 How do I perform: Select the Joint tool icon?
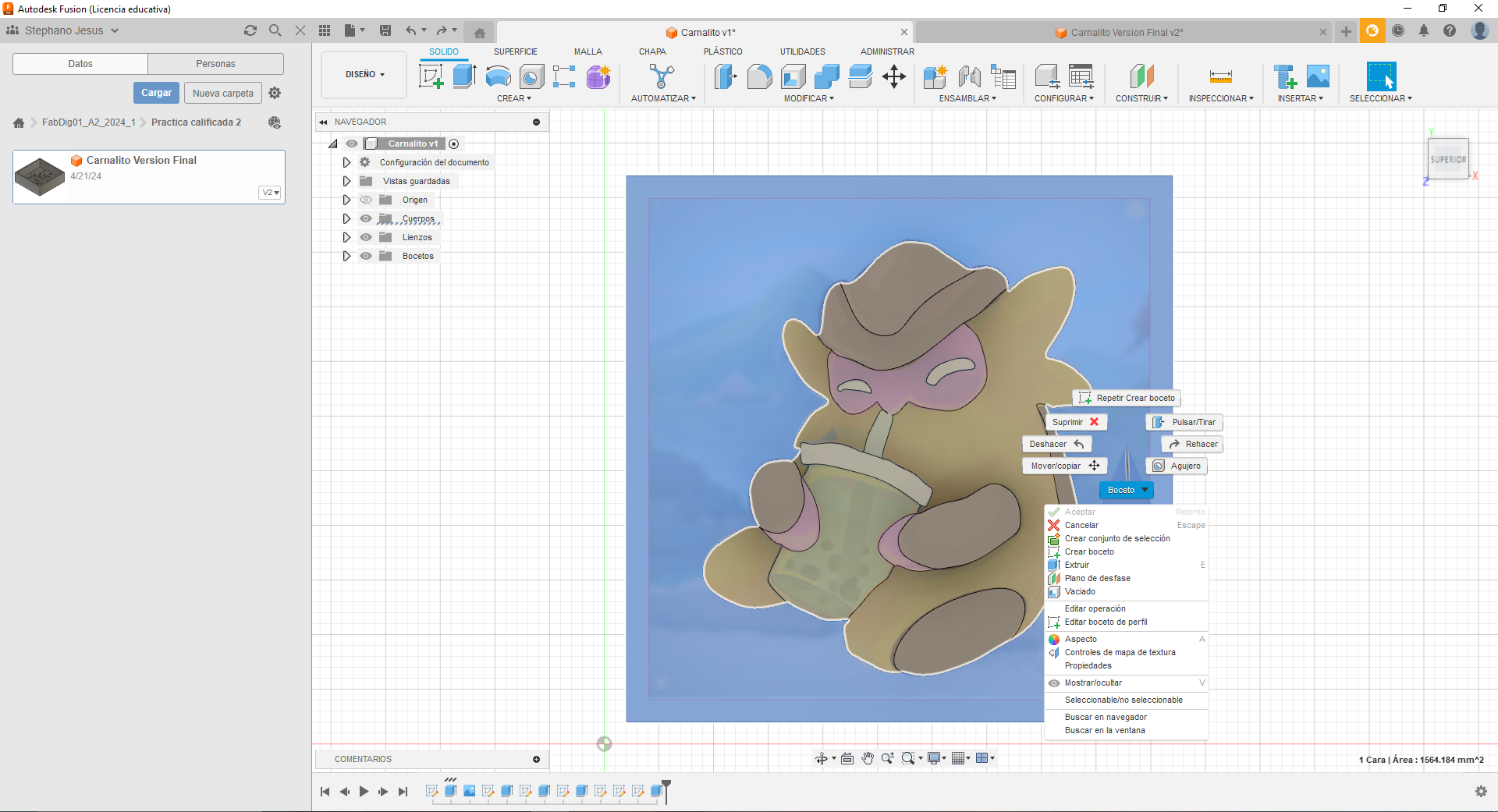pos(969,76)
